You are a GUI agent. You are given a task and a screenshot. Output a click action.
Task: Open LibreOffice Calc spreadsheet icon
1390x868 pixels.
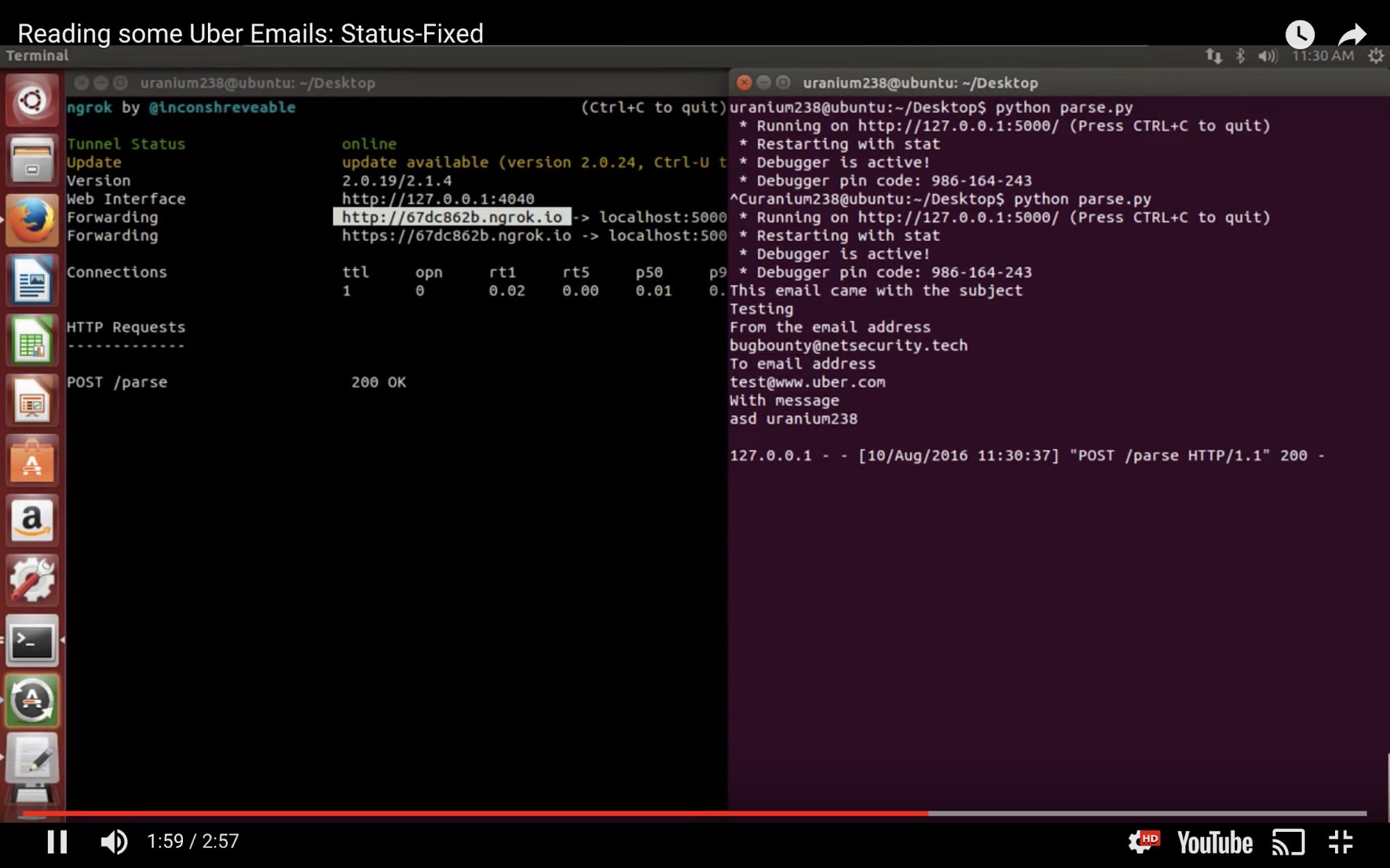point(31,341)
